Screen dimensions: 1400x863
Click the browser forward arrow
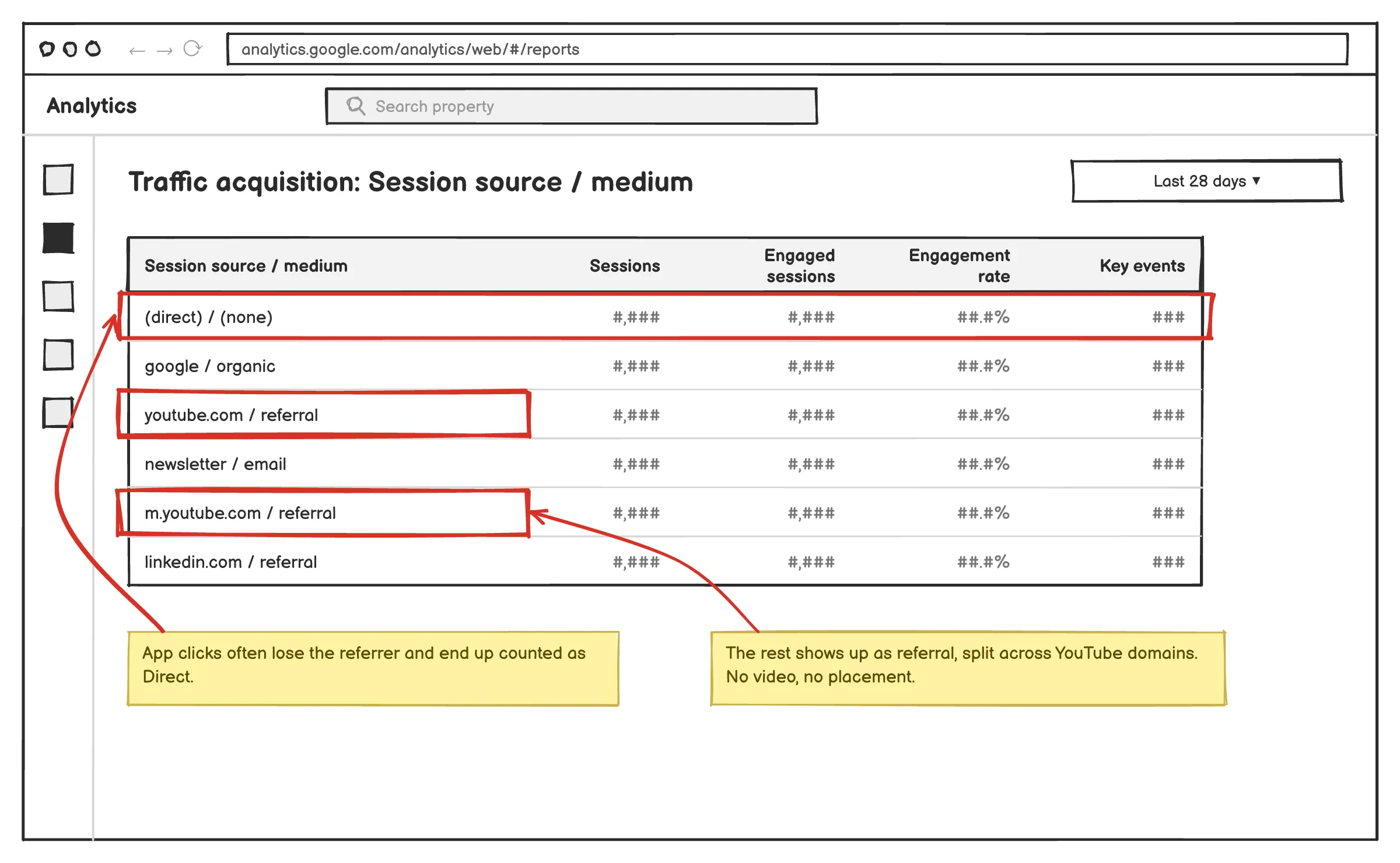tap(164, 51)
